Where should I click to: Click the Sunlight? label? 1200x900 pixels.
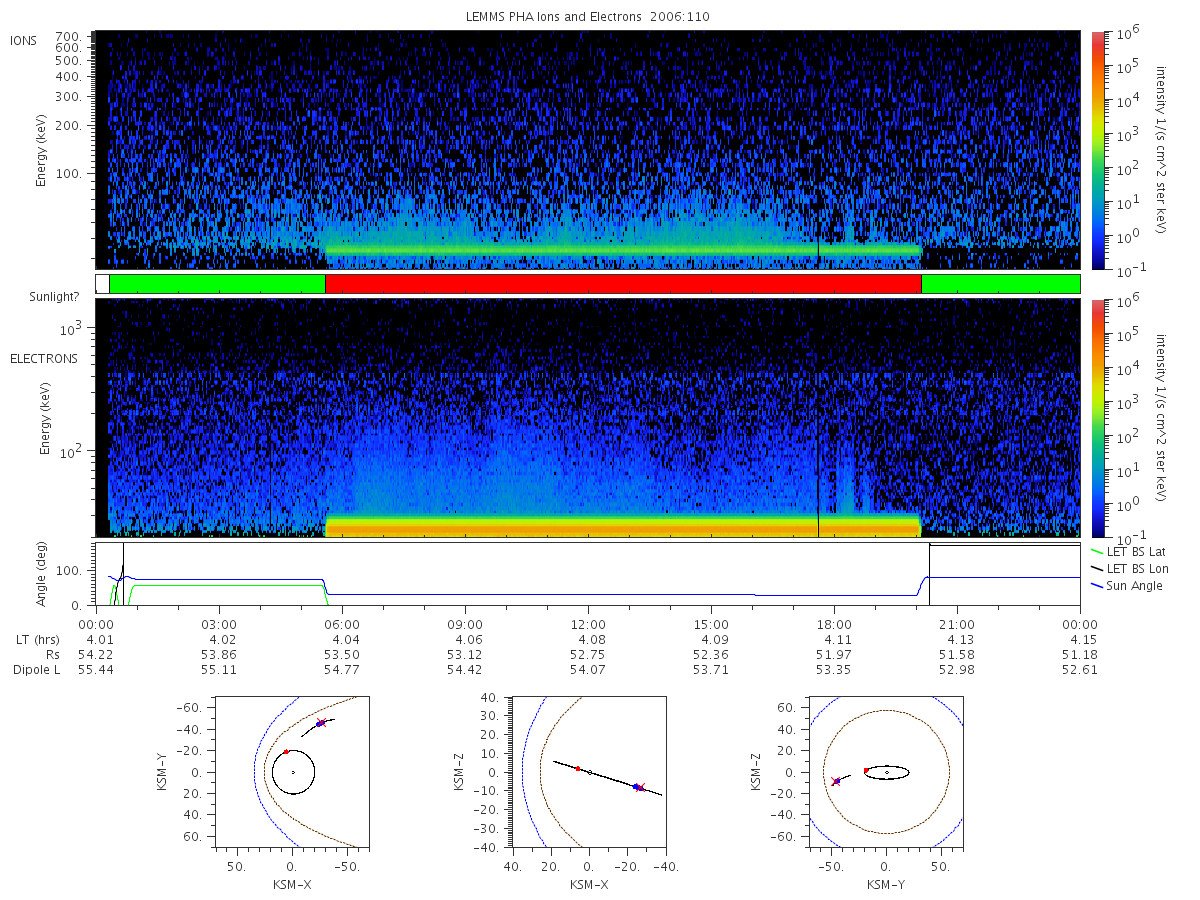[38, 297]
